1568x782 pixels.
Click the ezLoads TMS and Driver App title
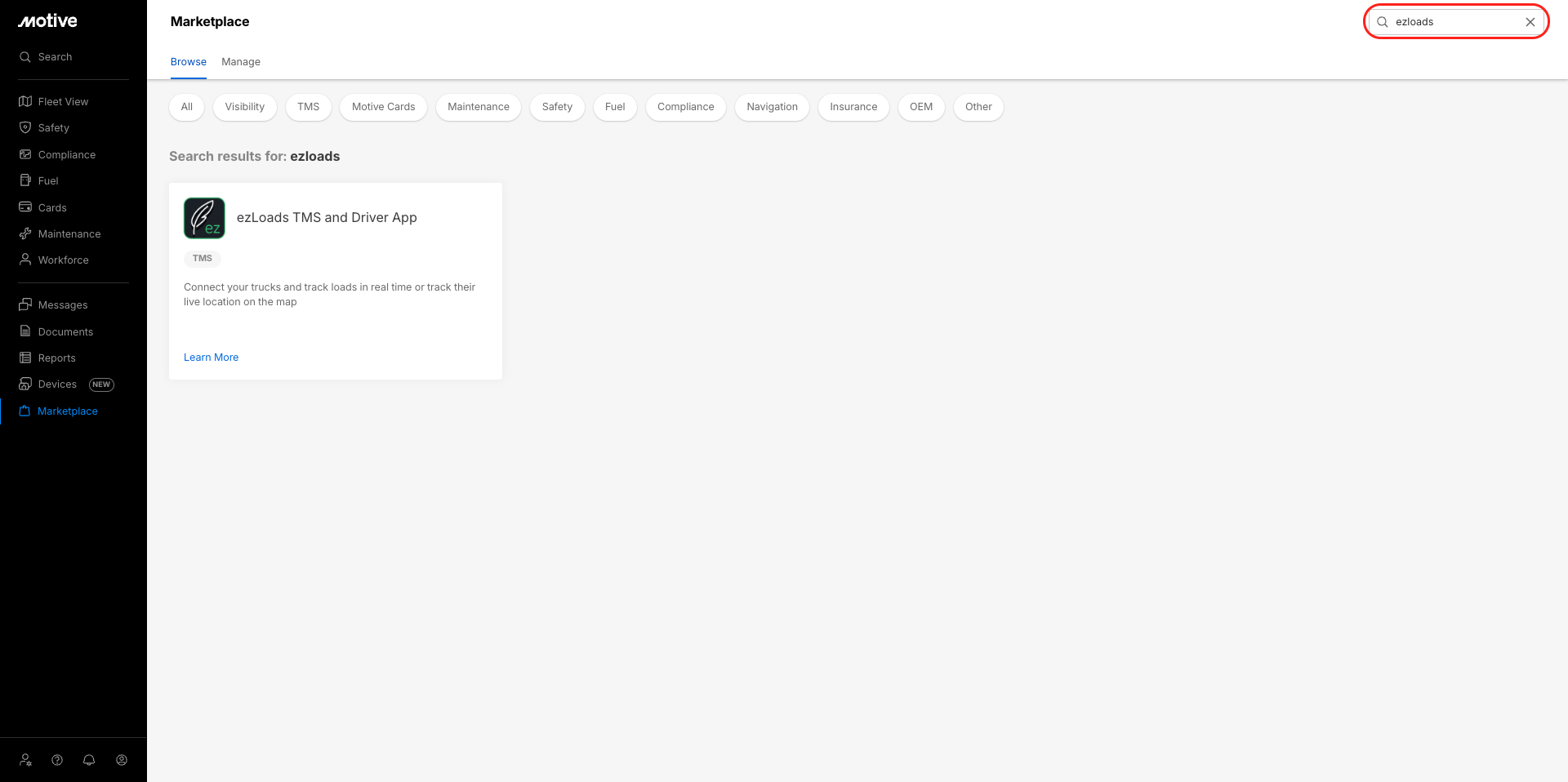click(327, 218)
